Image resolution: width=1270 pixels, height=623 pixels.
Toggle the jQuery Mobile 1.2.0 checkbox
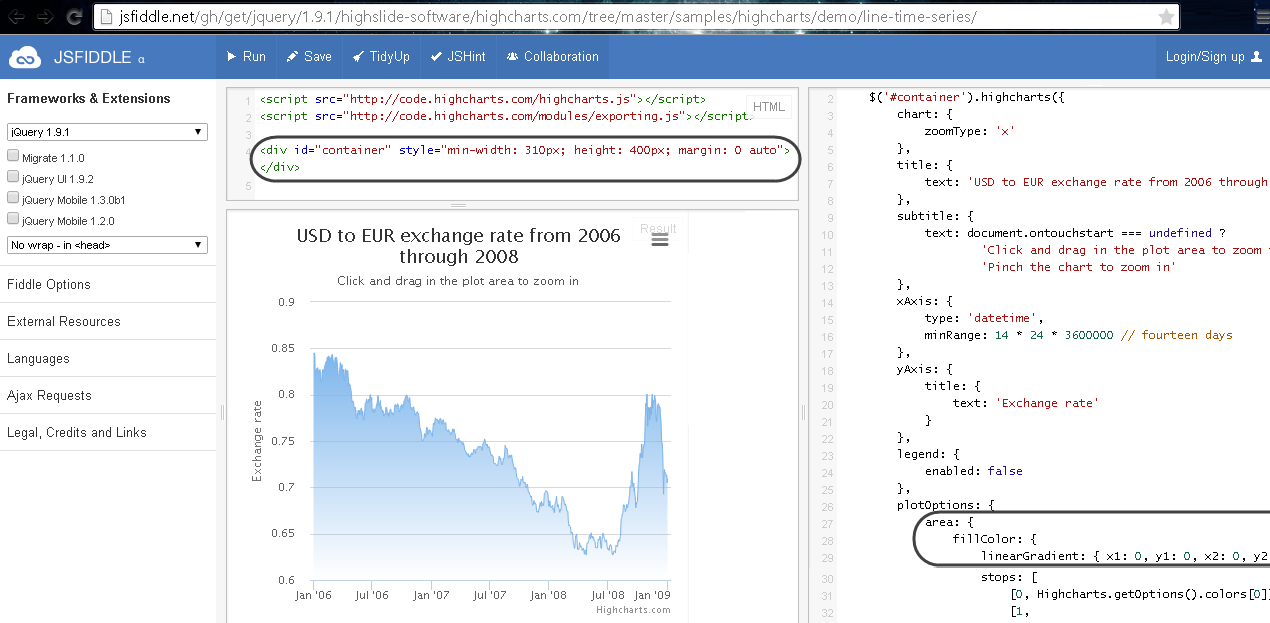[x=13, y=219]
